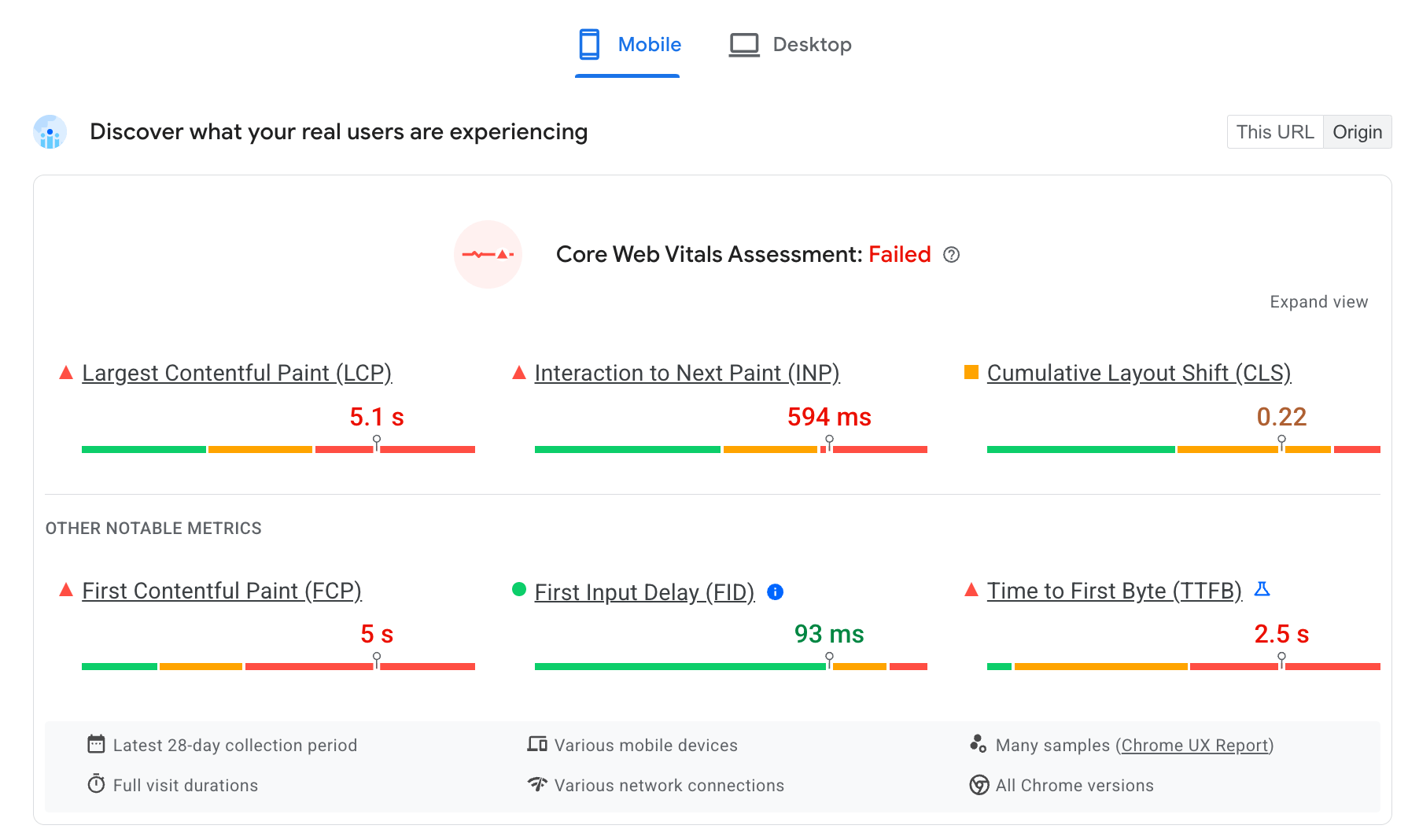Click the network signal icon
This screenshot has width=1408, height=840.
537,784
